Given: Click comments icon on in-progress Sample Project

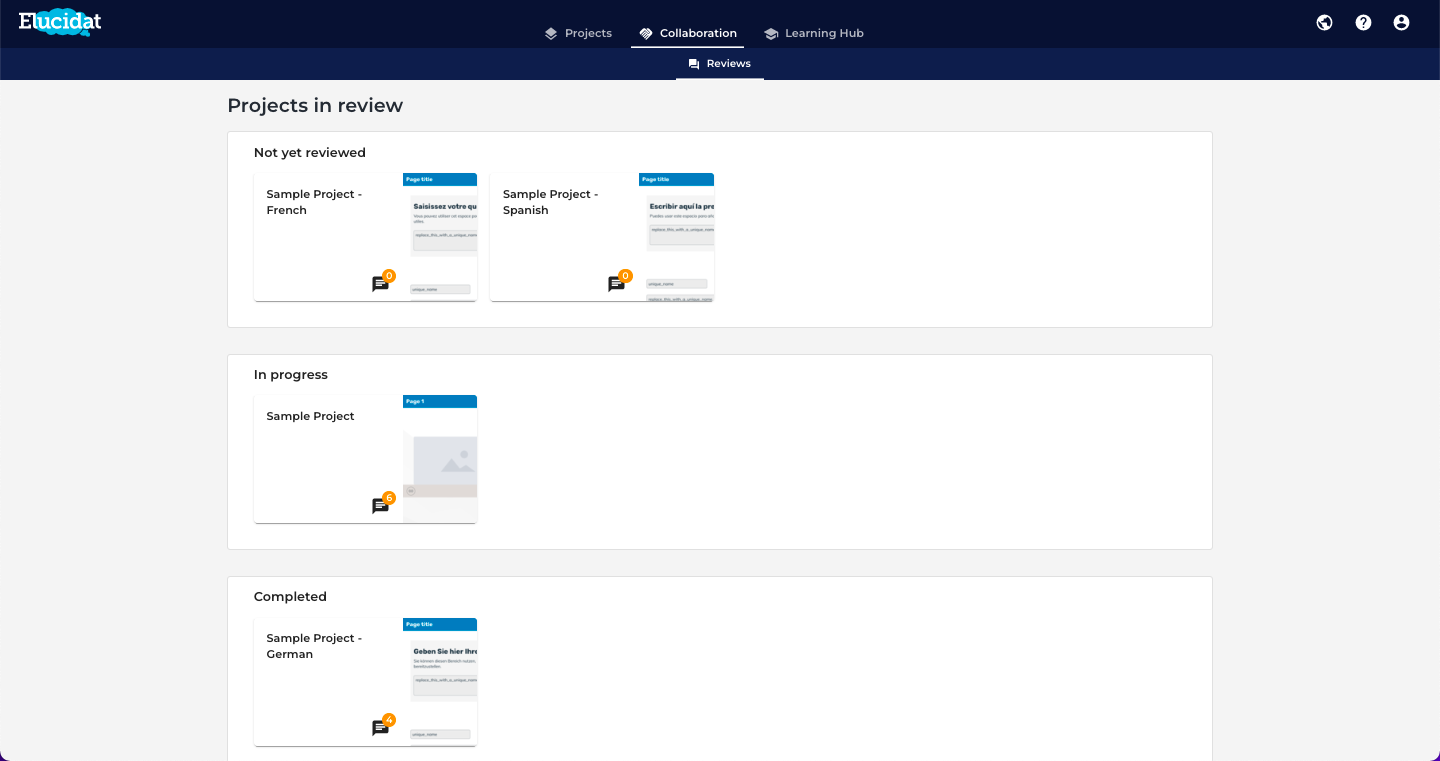Looking at the screenshot, I should pos(380,506).
